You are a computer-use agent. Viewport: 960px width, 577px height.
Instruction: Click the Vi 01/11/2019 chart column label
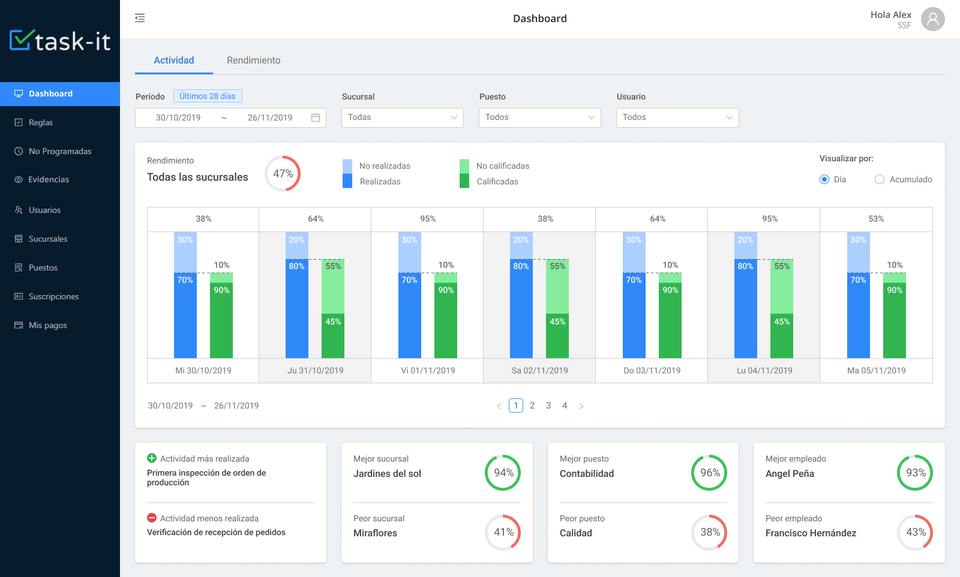[428, 371]
